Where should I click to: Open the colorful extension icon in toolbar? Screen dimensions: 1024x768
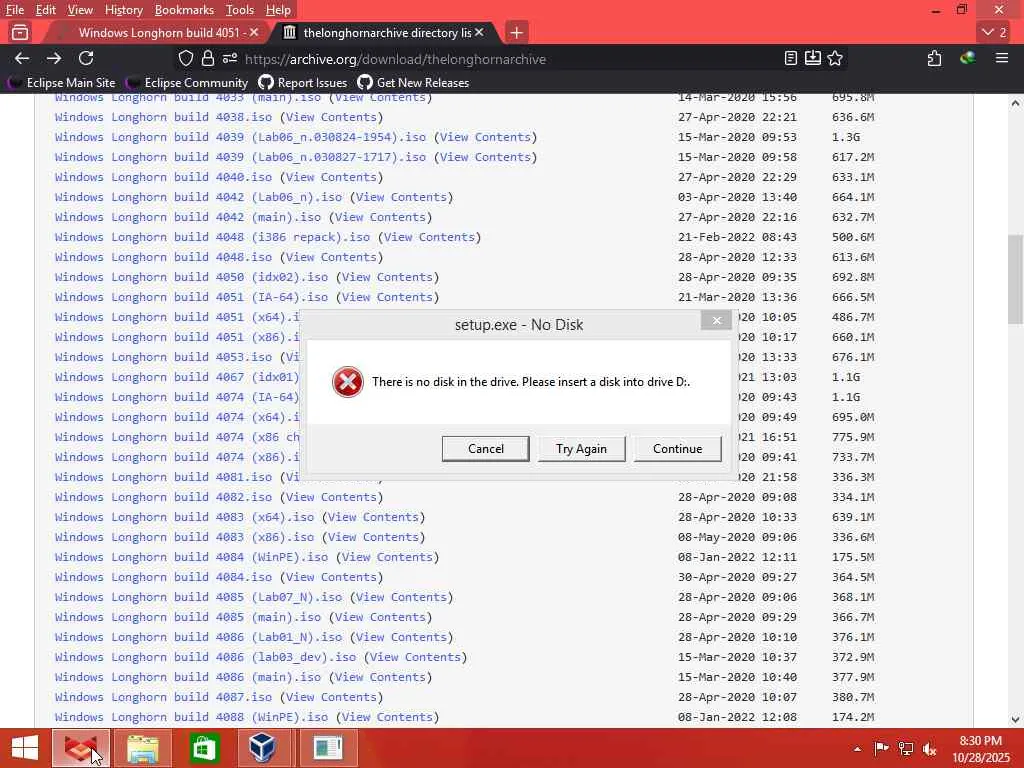tap(968, 59)
